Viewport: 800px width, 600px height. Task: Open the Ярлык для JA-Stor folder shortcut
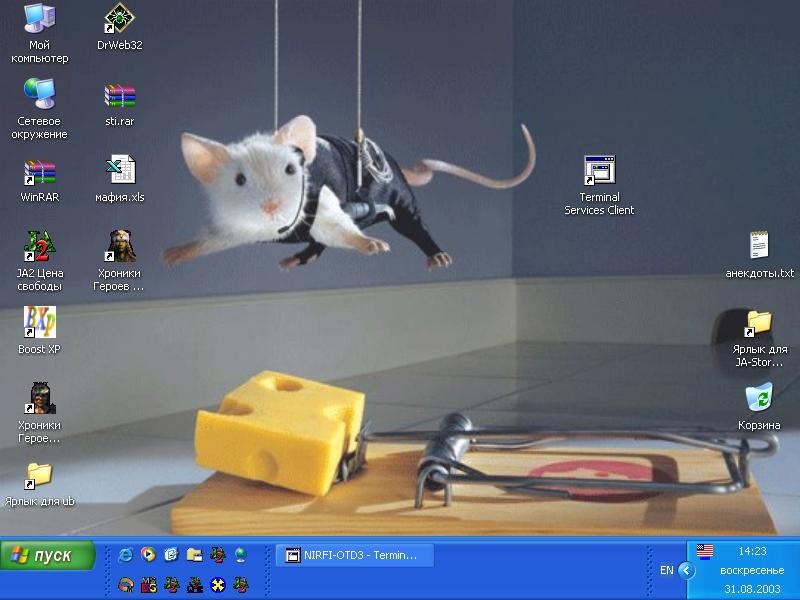point(759,323)
